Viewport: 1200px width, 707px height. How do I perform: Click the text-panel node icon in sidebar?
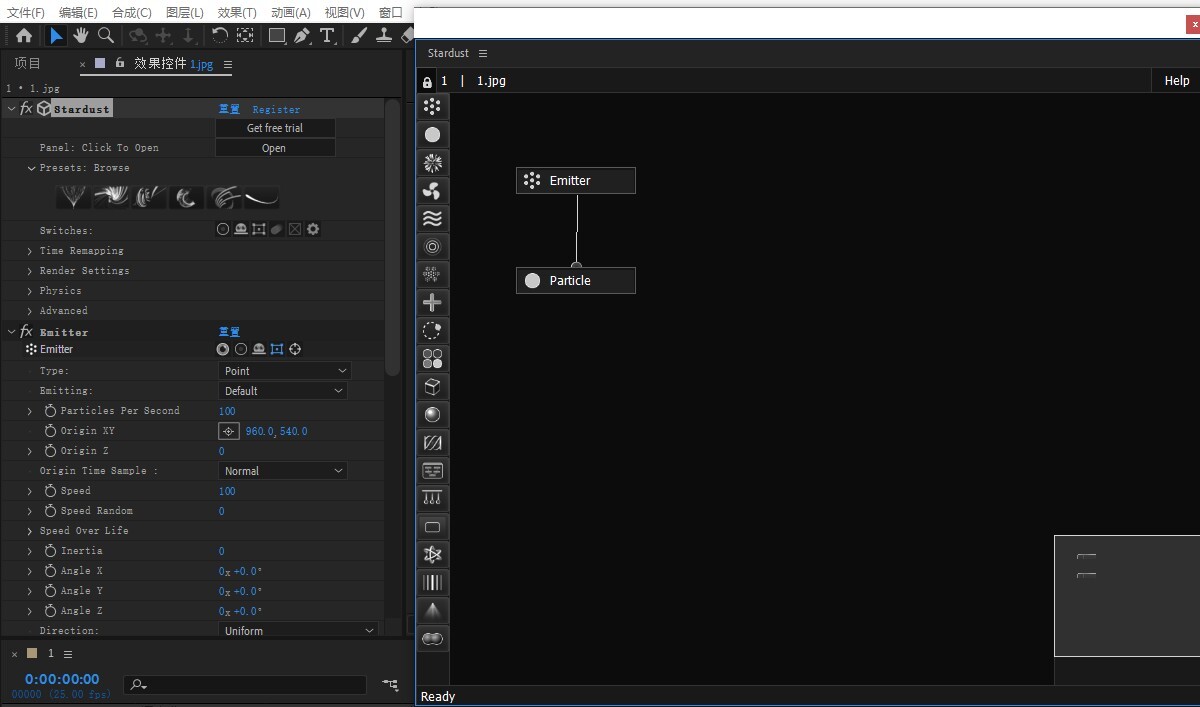[x=432, y=470]
